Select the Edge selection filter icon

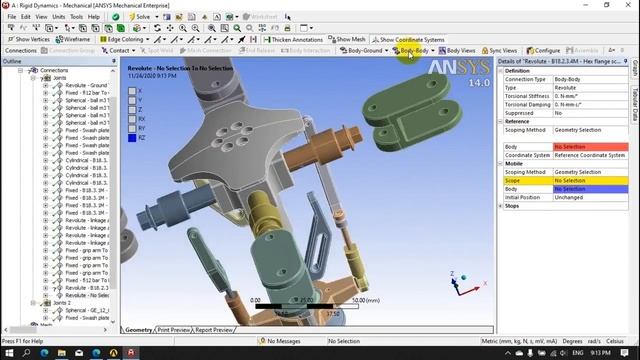coord(96,28)
